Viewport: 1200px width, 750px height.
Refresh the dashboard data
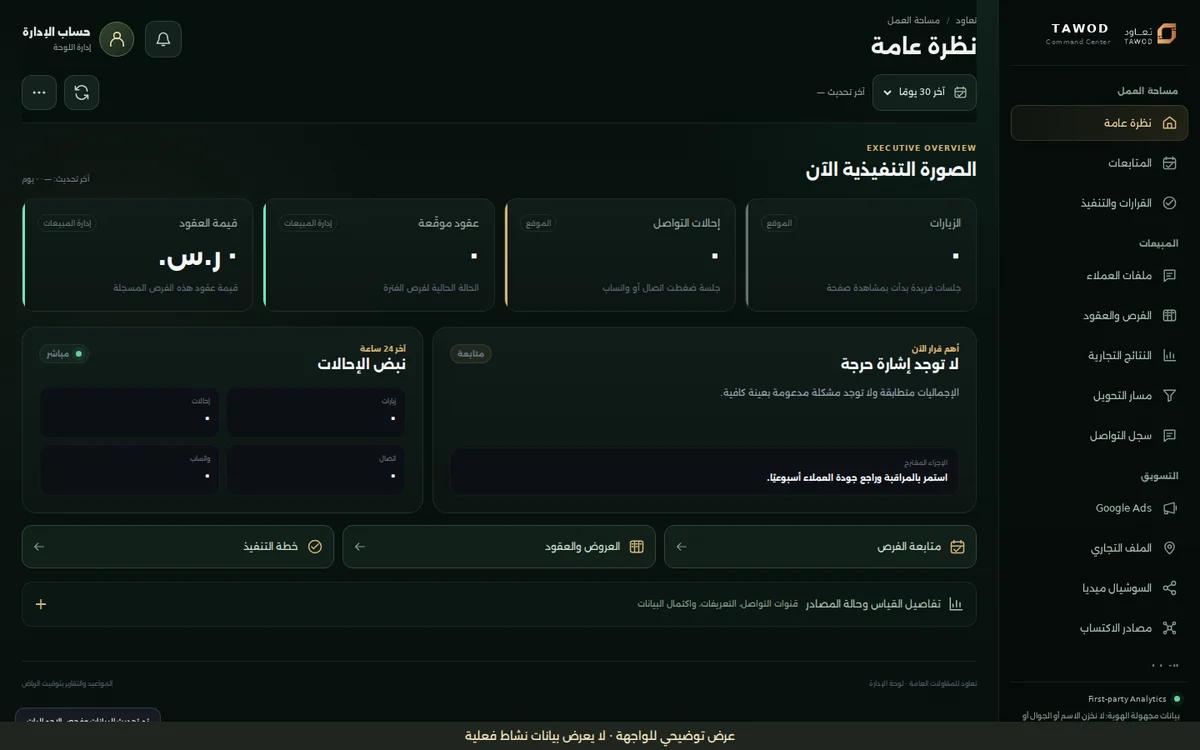tap(82, 92)
